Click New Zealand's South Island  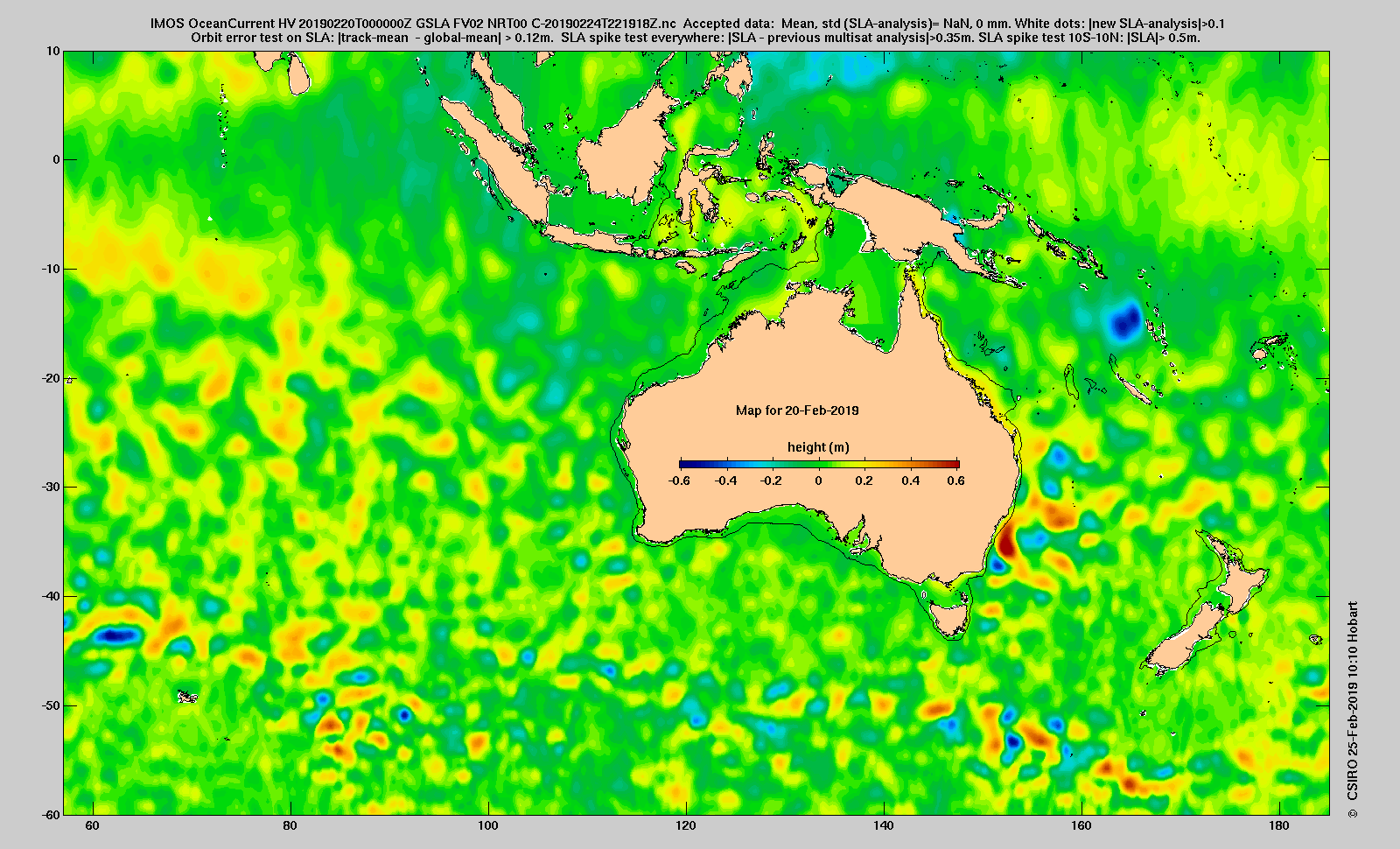coord(1186,639)
